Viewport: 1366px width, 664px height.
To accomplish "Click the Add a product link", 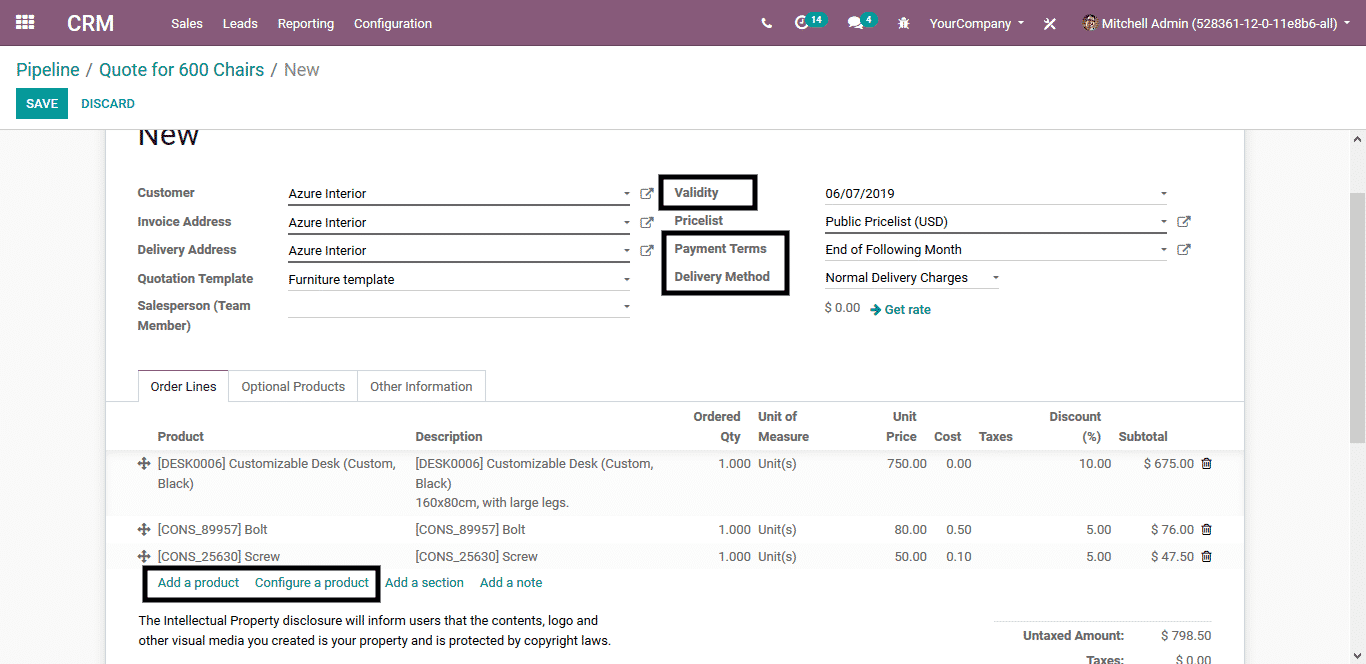I will tap(198, 583).
